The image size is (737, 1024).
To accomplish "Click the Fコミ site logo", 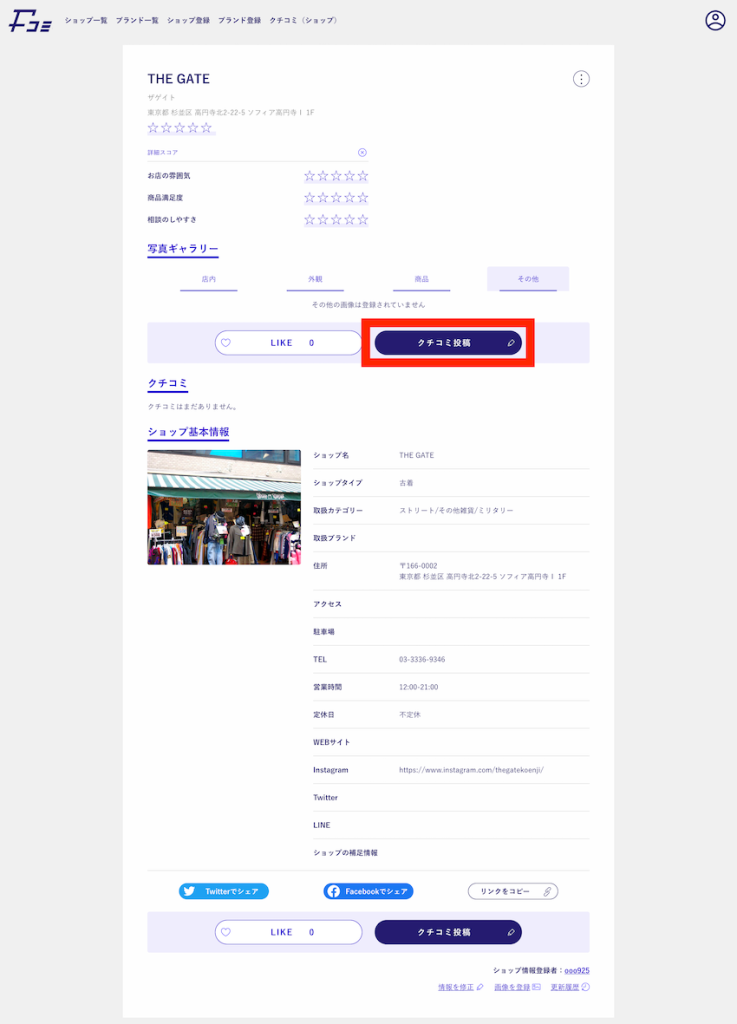I will click(30, 21).
